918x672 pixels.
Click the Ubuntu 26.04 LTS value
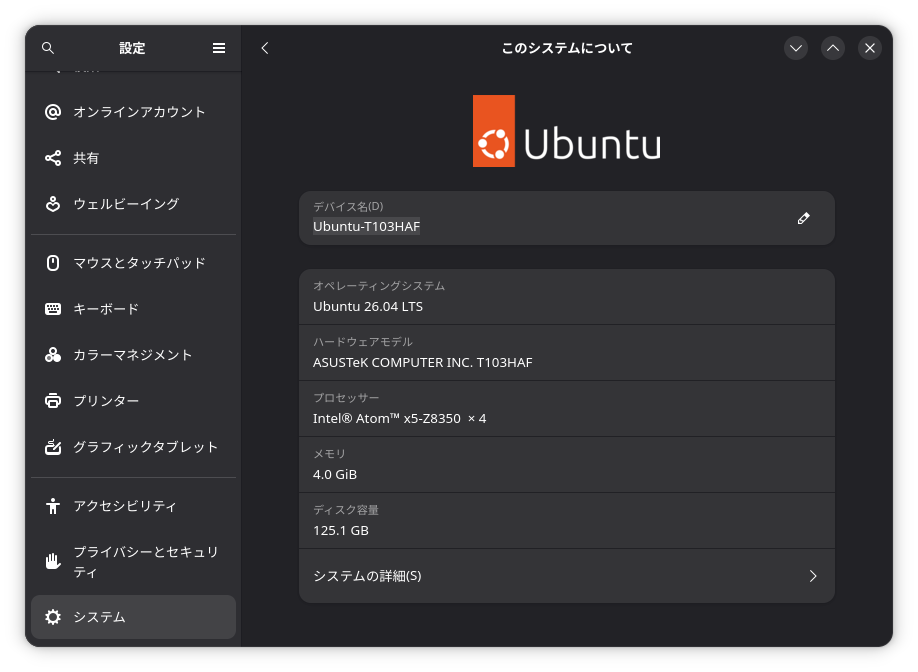[368, 307]
